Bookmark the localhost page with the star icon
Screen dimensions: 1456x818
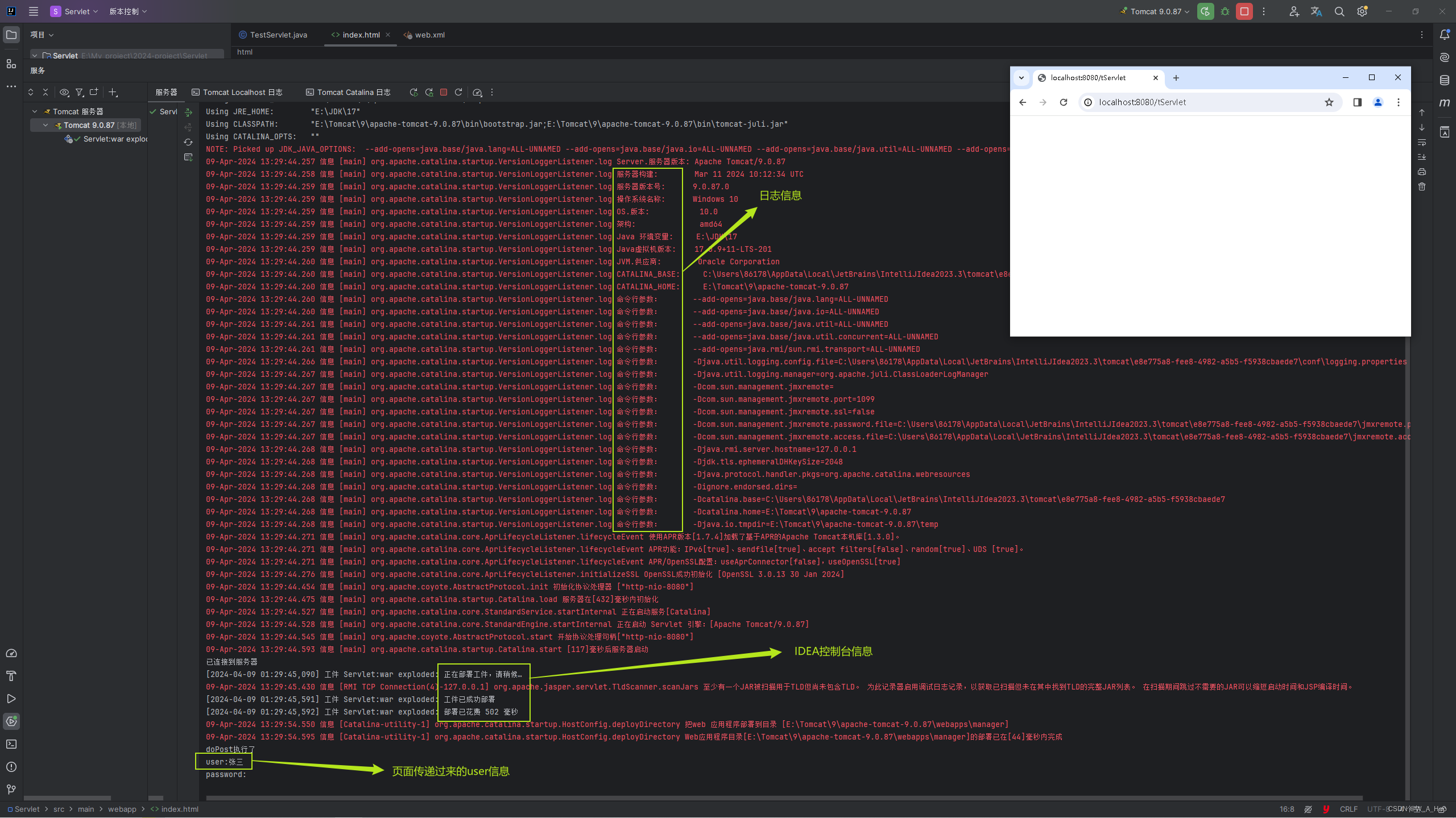click(x=1329, y=102)
